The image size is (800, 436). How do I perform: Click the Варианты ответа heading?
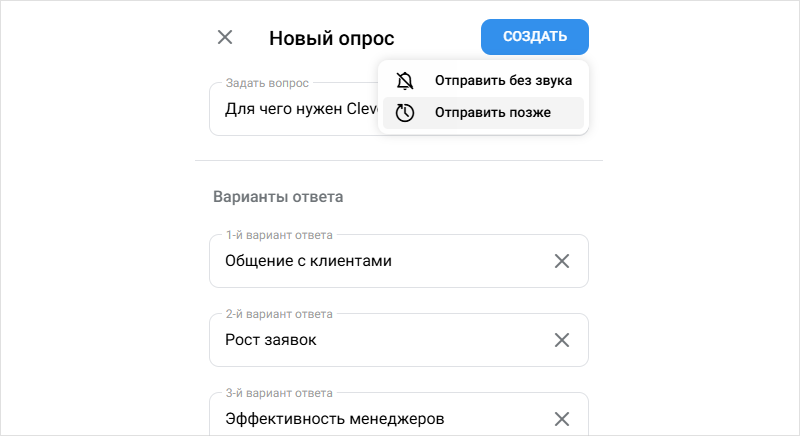pyautogui.click(x=278, y=197)
